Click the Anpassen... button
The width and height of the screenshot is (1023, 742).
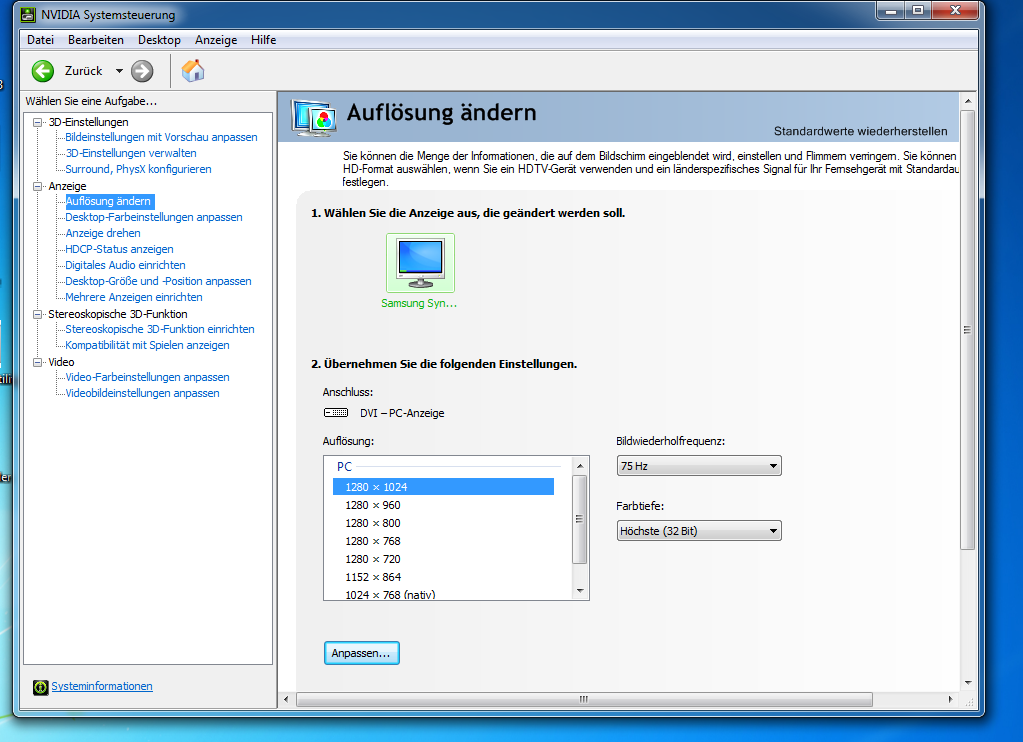[x=361, y=653]
